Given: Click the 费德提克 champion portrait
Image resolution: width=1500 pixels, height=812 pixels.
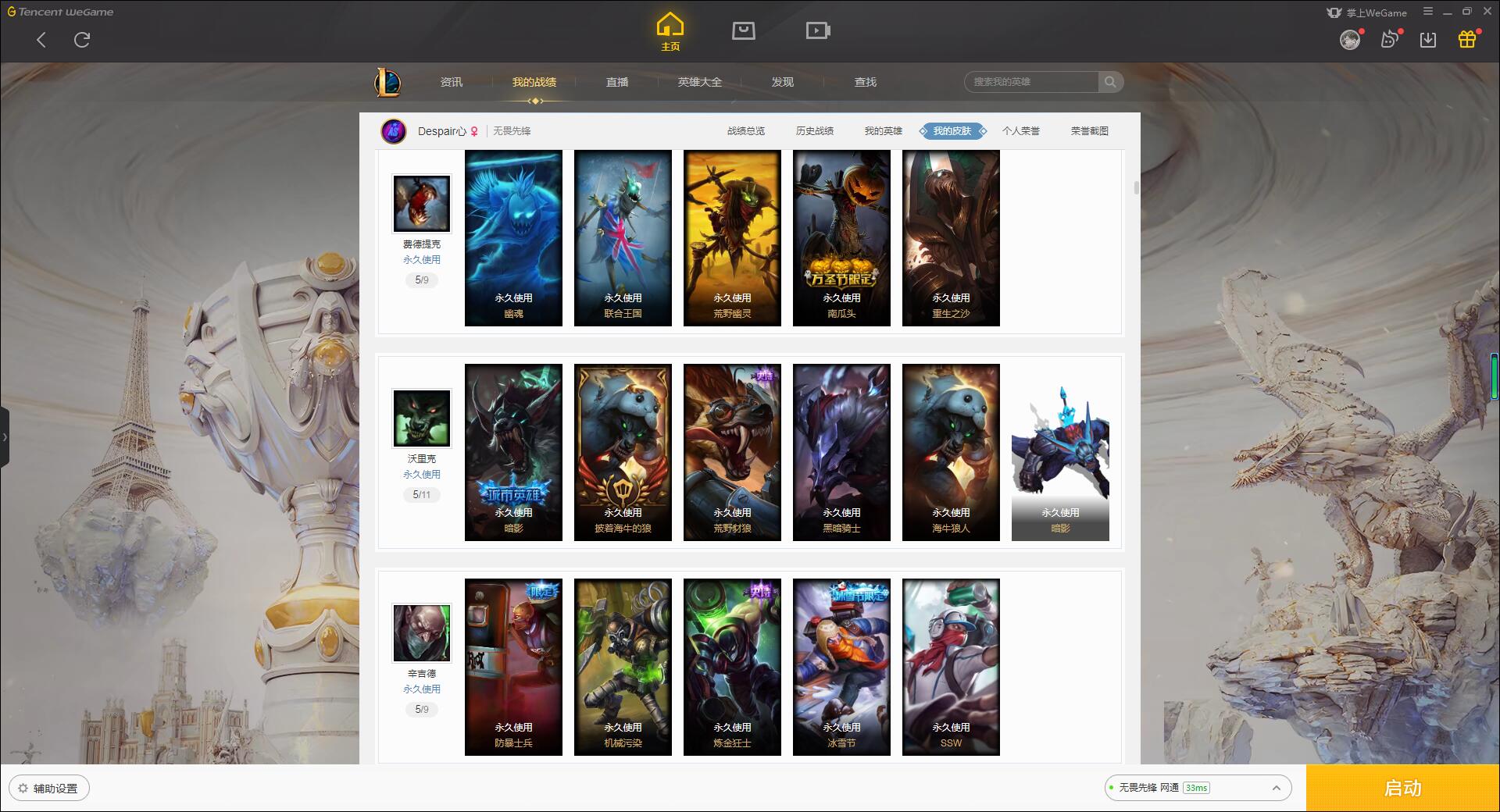Looking at the screenshot, I should click(x=422, y=203).
